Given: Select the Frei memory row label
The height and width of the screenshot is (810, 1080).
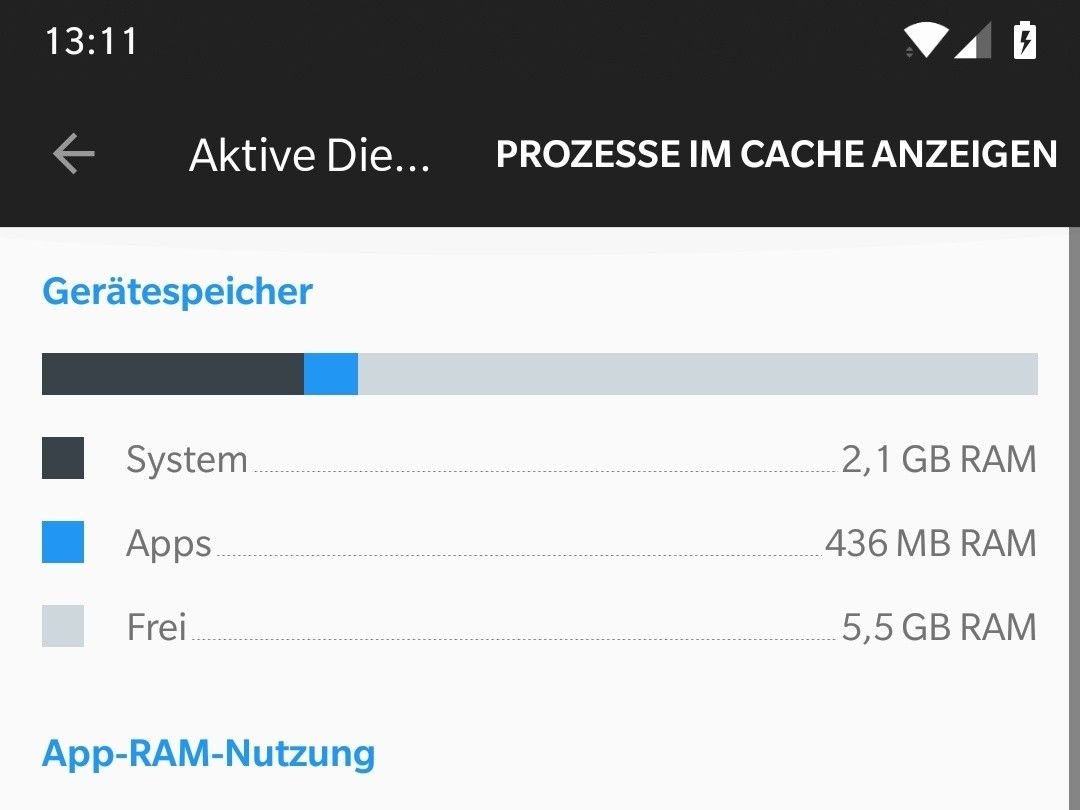Looking at the screenshot, I should [156, 627].
